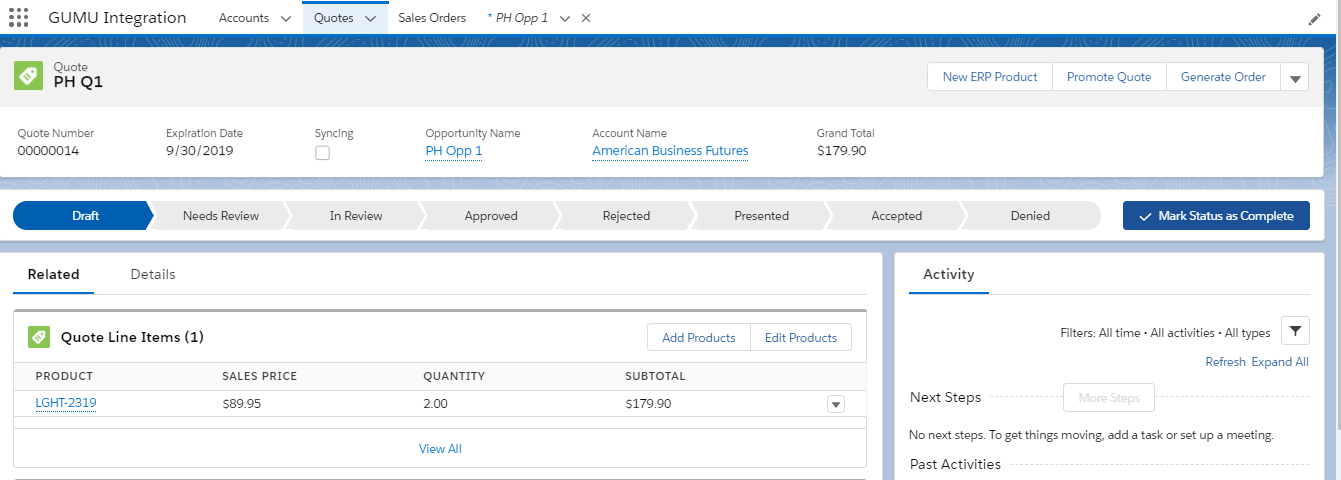Click the Next Steps section heading

click(x=945, y=397)
